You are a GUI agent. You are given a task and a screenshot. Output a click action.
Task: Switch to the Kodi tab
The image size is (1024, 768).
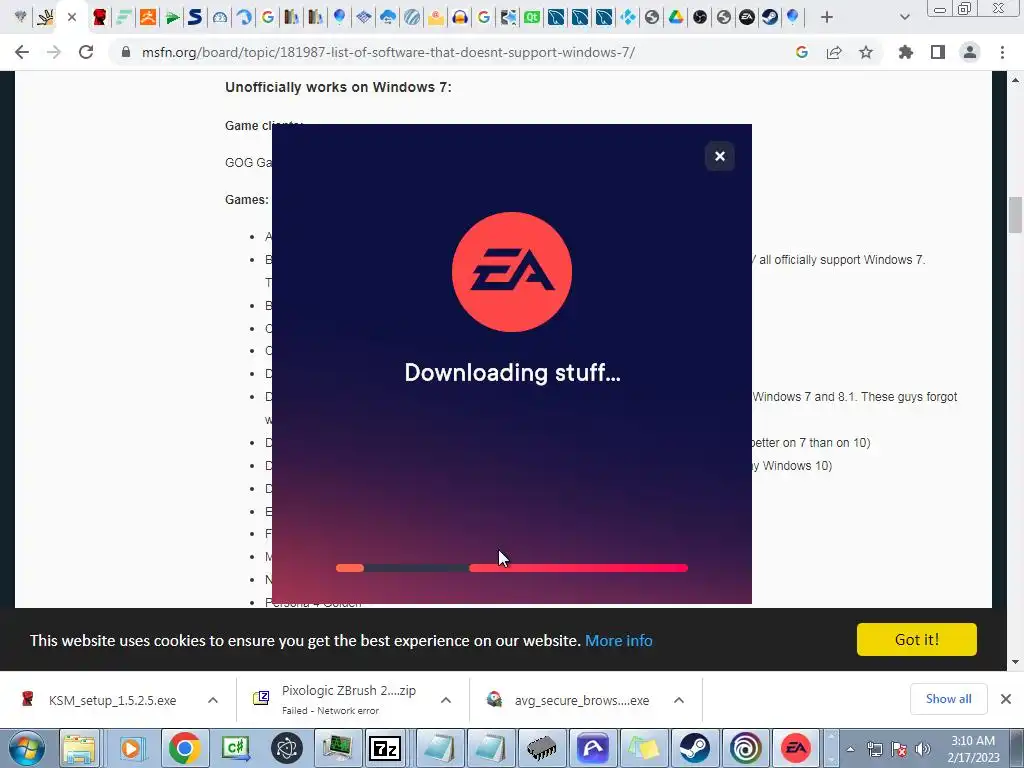(x=628, y=17)
